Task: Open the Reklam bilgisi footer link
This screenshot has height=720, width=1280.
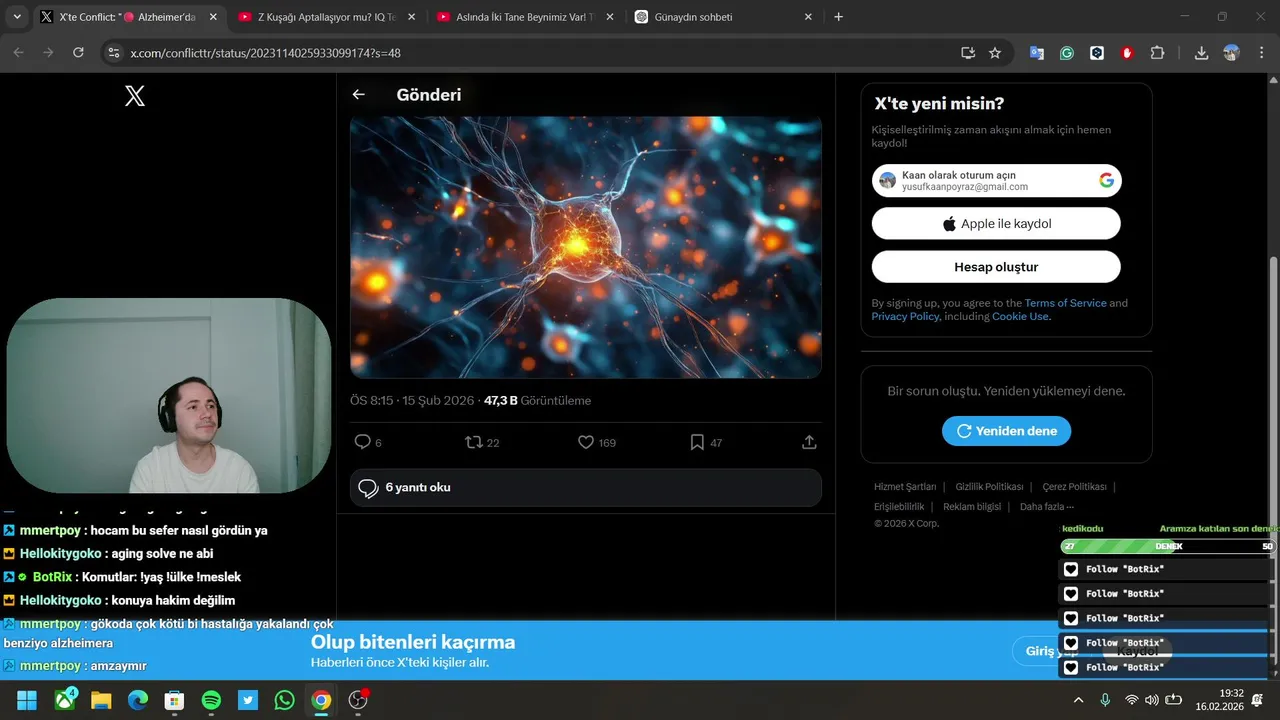Action: [x=972, y=507]
